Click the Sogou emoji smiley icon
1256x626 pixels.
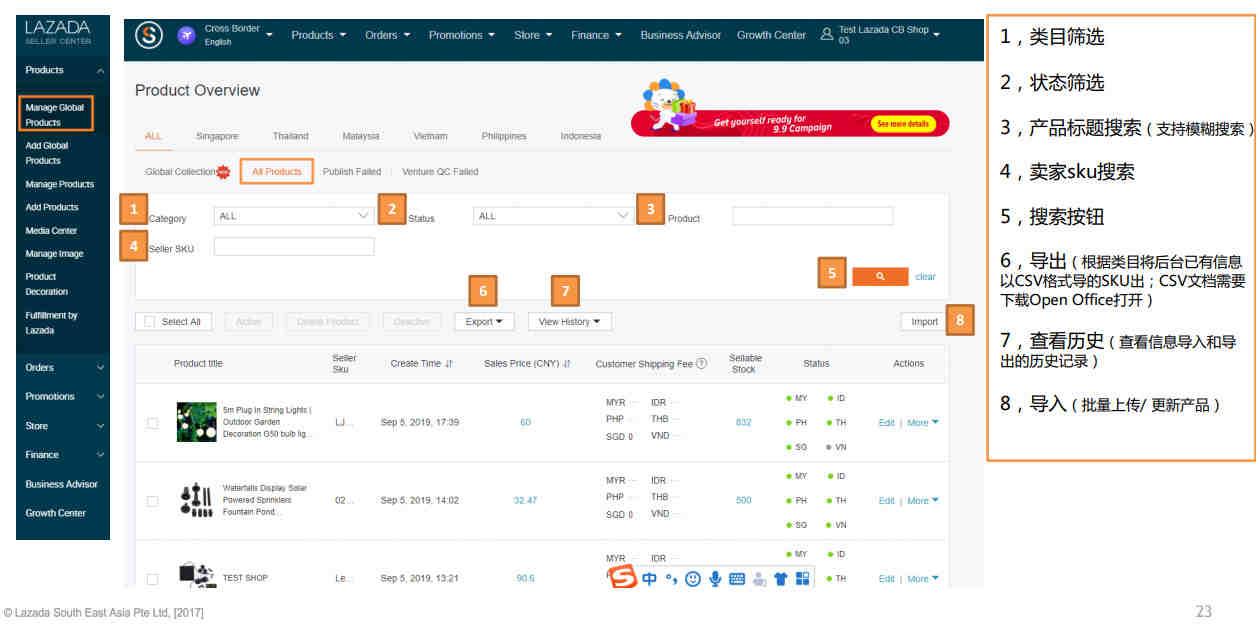pos(693,578)
